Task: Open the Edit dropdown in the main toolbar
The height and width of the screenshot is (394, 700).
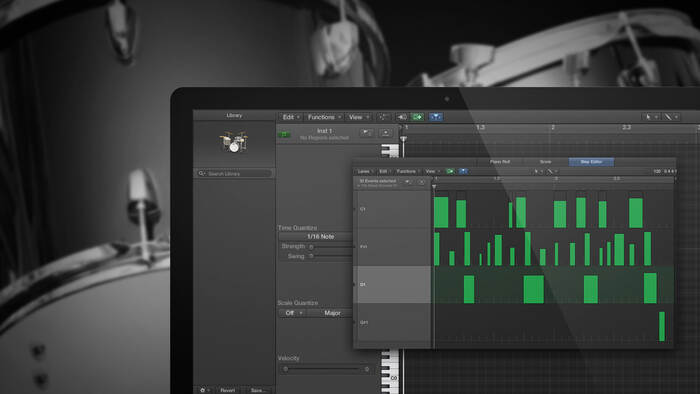Action: point(291,117)
